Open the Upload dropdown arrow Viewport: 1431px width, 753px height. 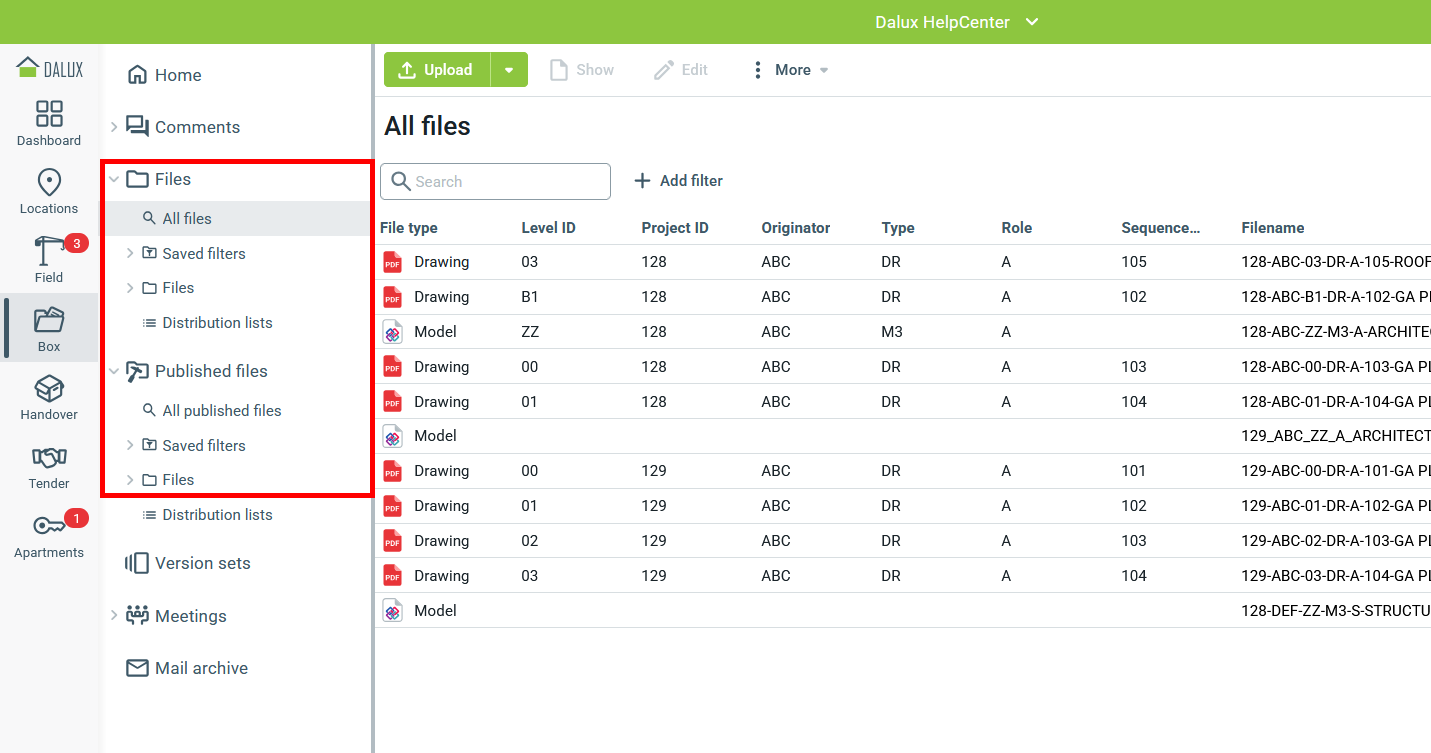510,69
